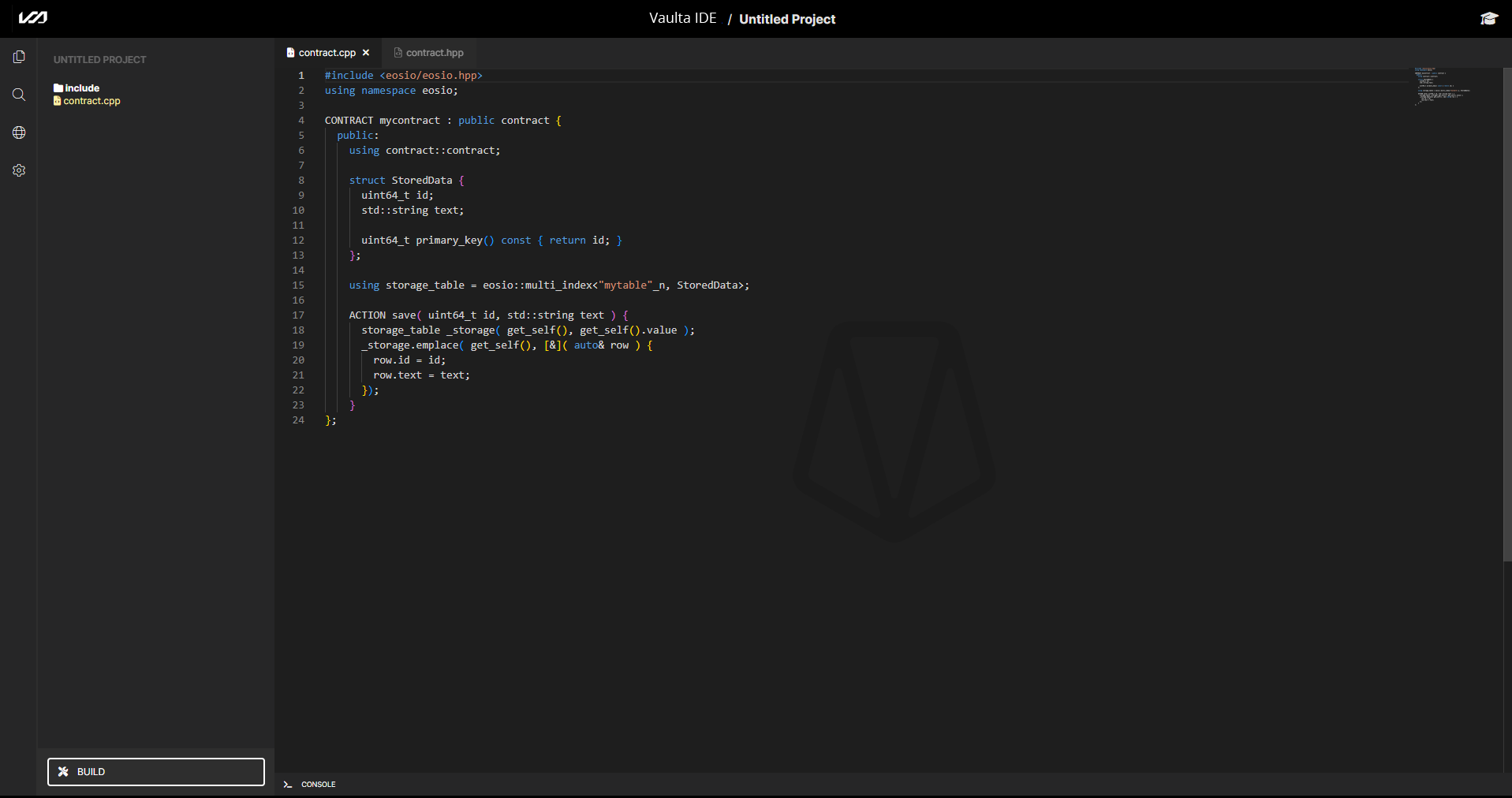Click the contract.cpp file icon in the tree

(x=58, y=101)
